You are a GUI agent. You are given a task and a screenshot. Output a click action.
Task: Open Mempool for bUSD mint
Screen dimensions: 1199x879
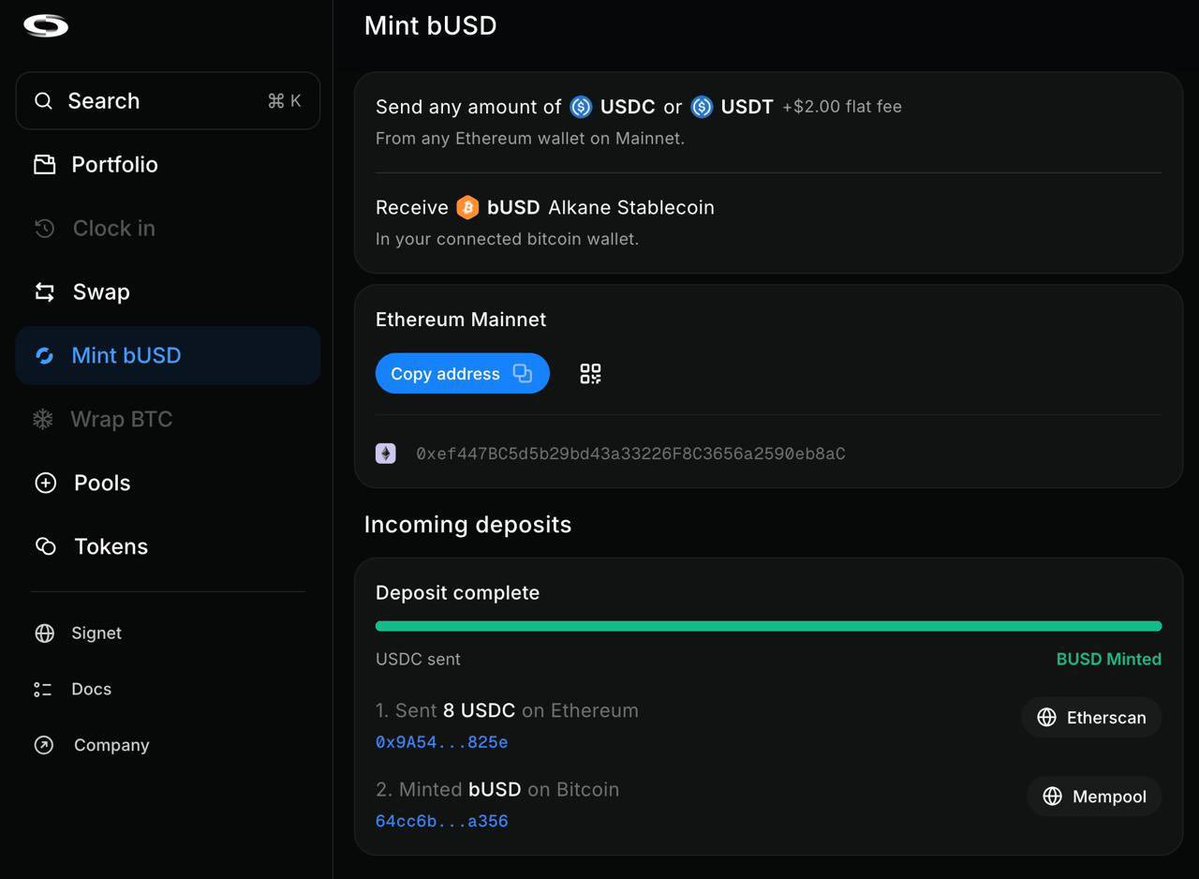pyautogui.click(x=1094, y=796)
